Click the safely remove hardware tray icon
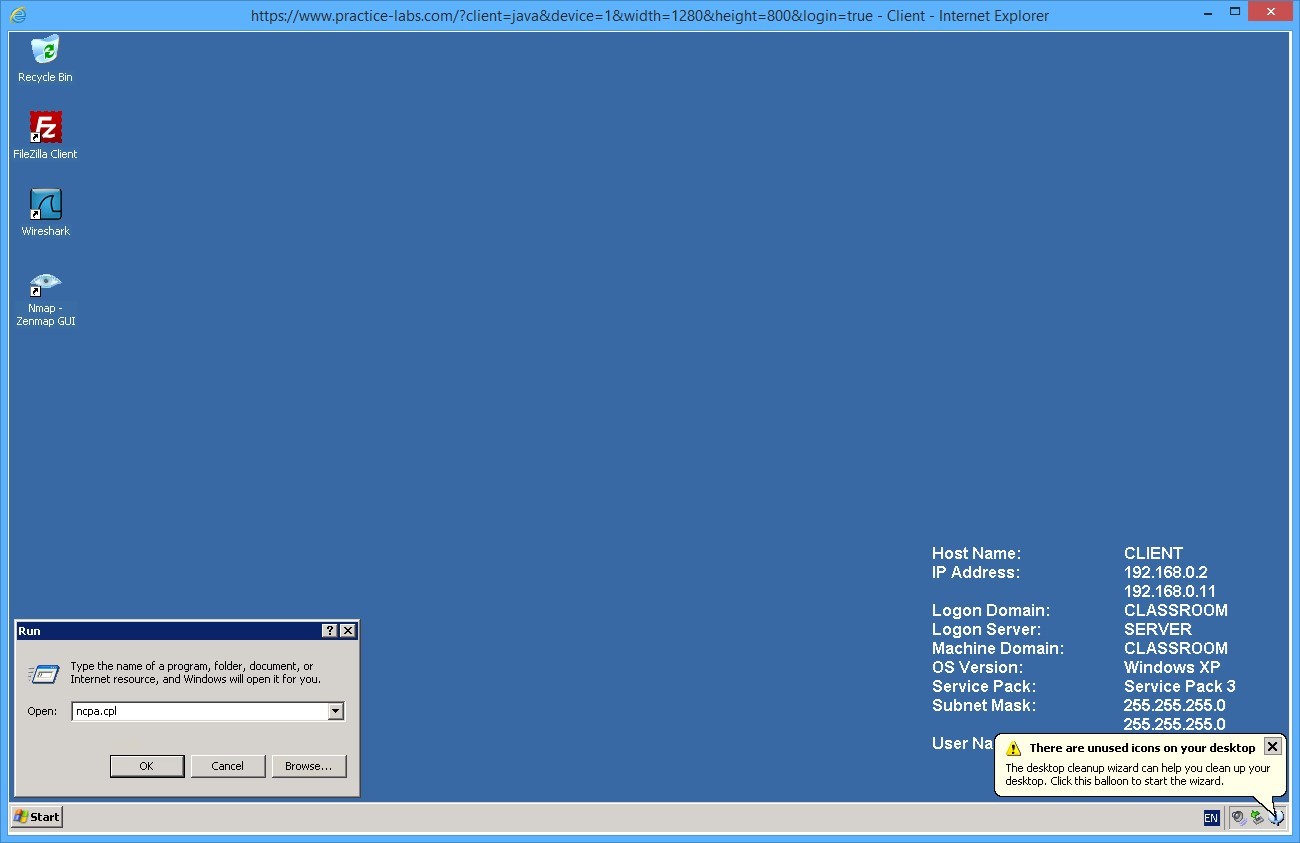Viewport: 1300px width, 843px height. (x=1256, y=817)
